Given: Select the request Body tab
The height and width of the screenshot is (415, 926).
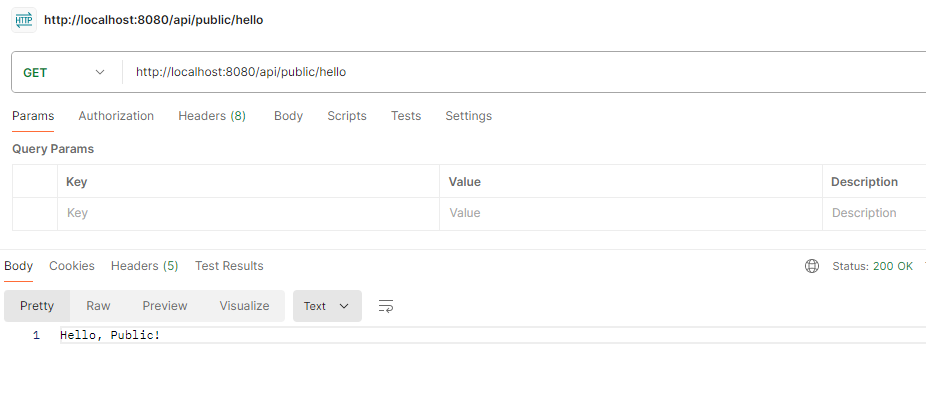Looking at the screenshot, I should tap(288, 116).
